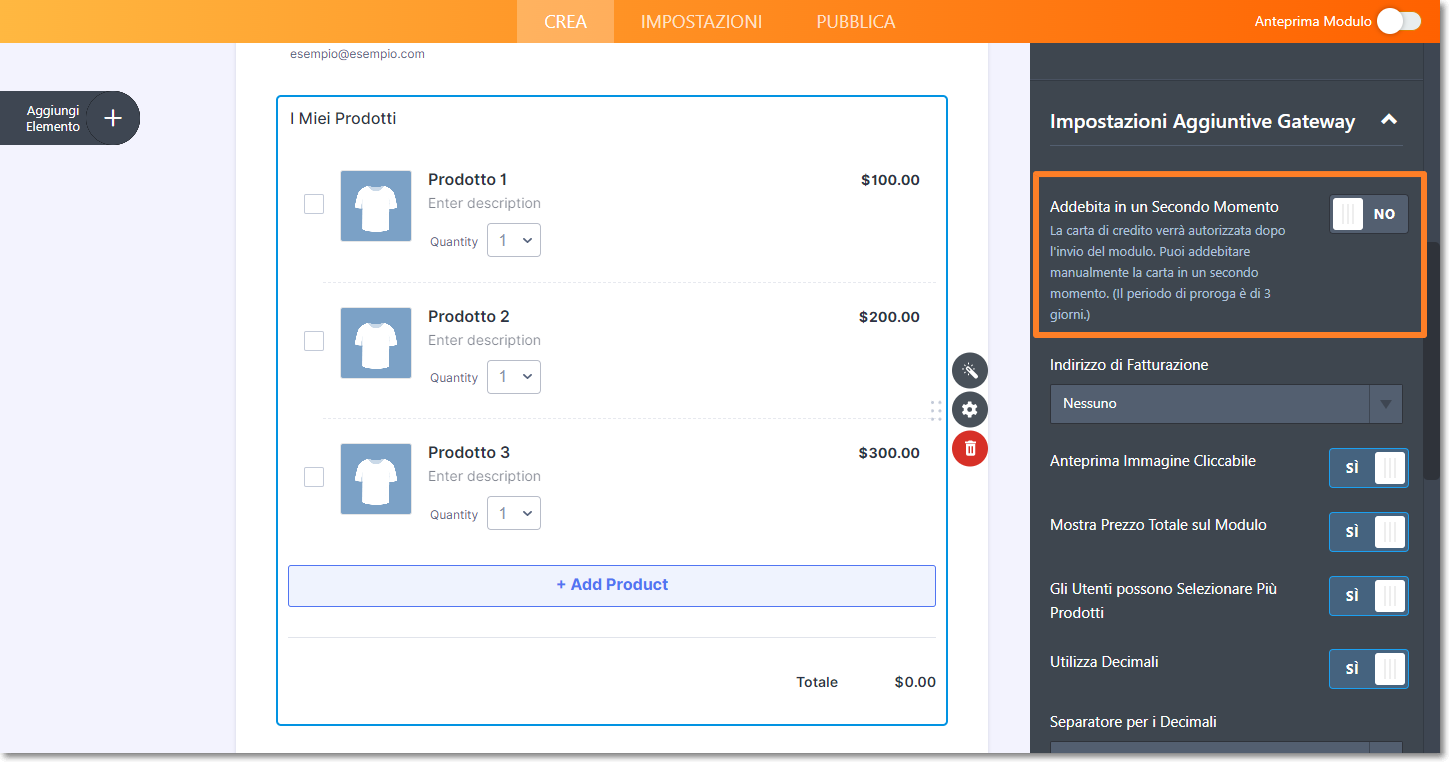Switch to the PUBBLICA tab

[856, 21]
